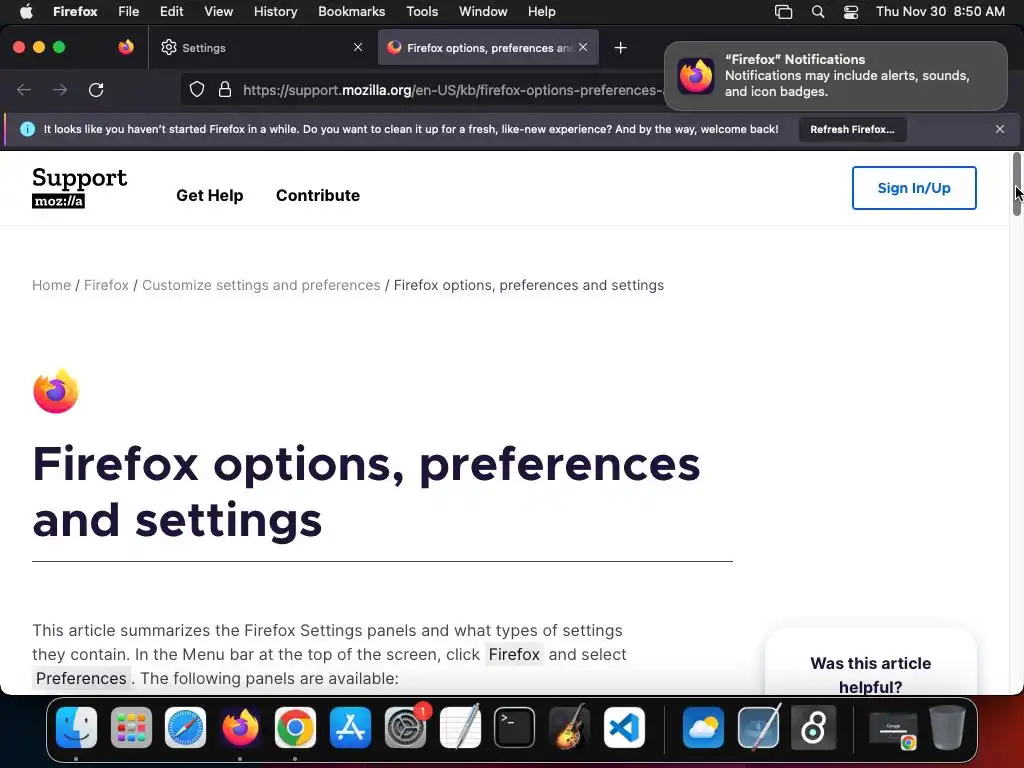Open the Edit menu
Viewport: 1024px width, 768px height.
[x=172, y=11]
